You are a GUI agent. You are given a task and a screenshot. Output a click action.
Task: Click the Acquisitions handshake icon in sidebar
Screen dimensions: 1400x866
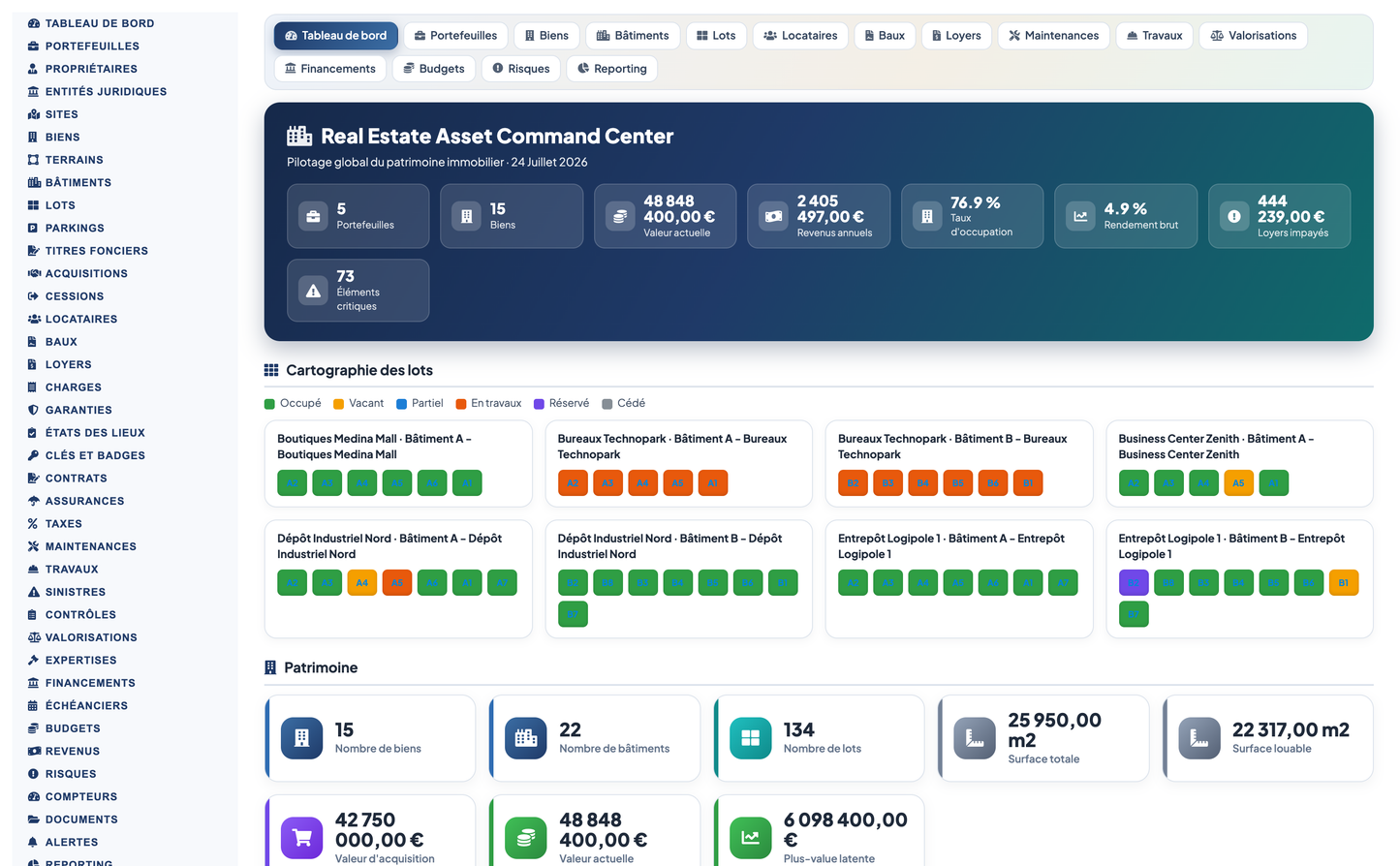[x=34, y=273]
